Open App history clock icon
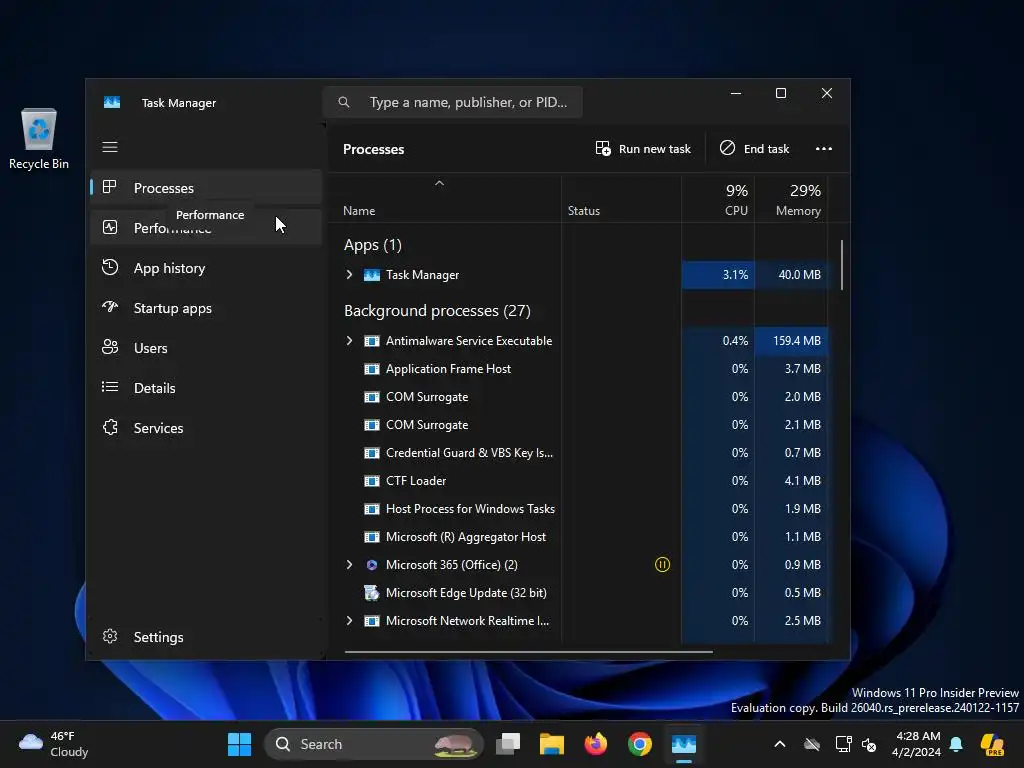 [110, 267]
